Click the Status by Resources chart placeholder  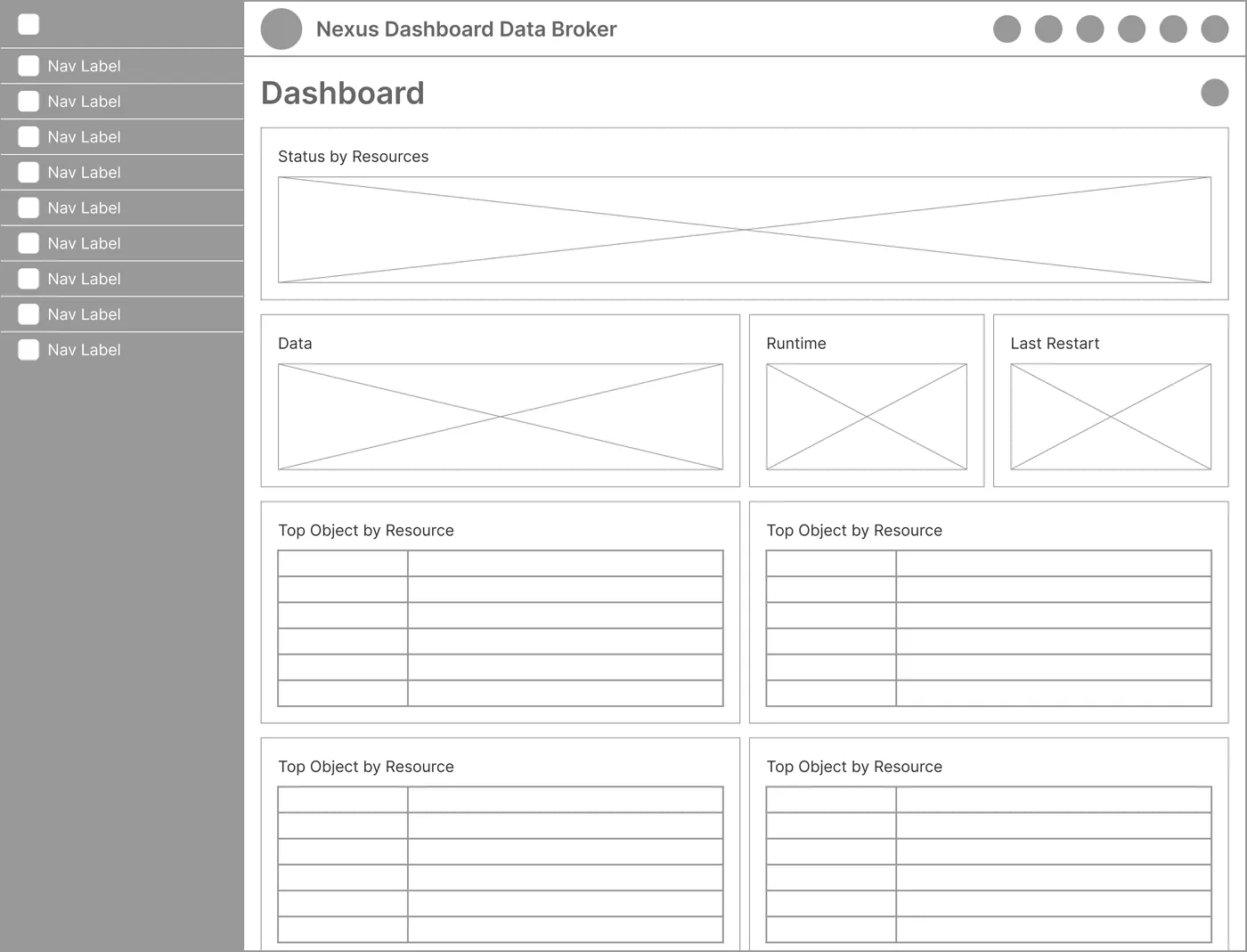coord(745,230)
